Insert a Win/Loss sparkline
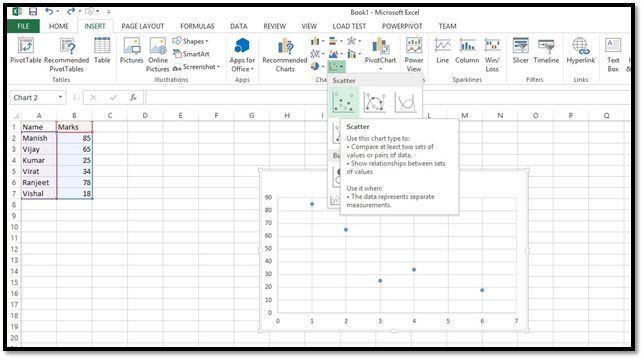Viewport: 644px width, 360px height. [x=492, y=55]
